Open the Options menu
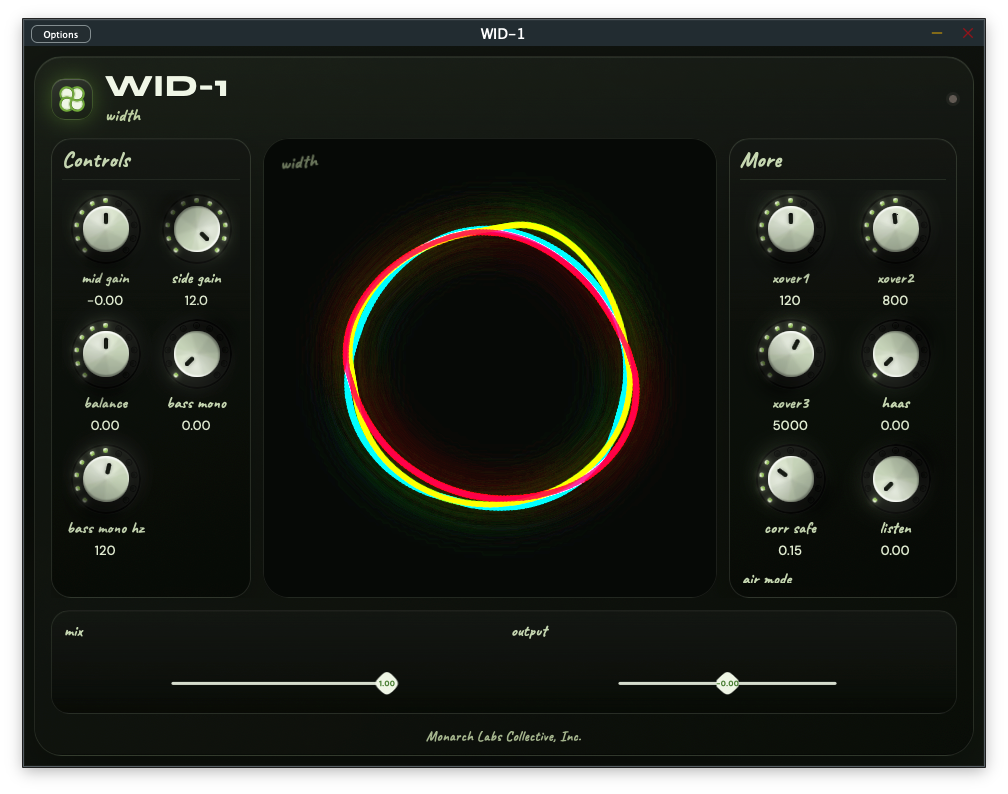 pyautogui.click(x=61, y=34)
